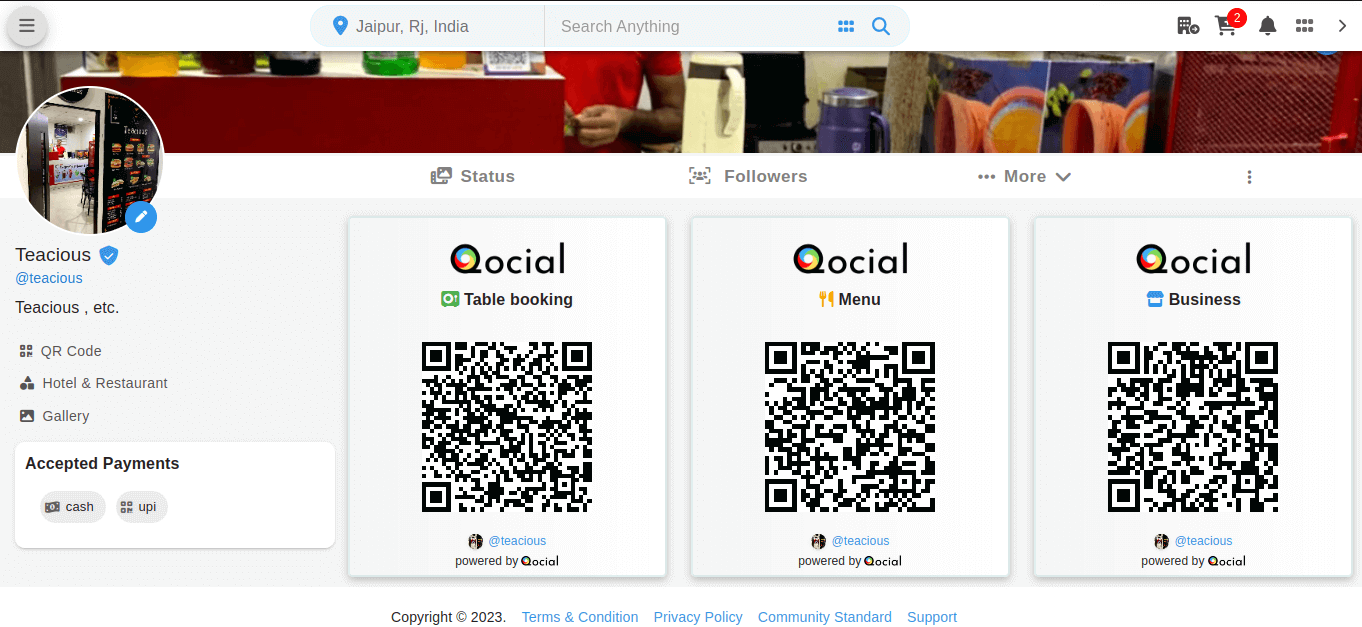
Task: Click Qocial logo on Menu card
Action: (x=850, y=259)
